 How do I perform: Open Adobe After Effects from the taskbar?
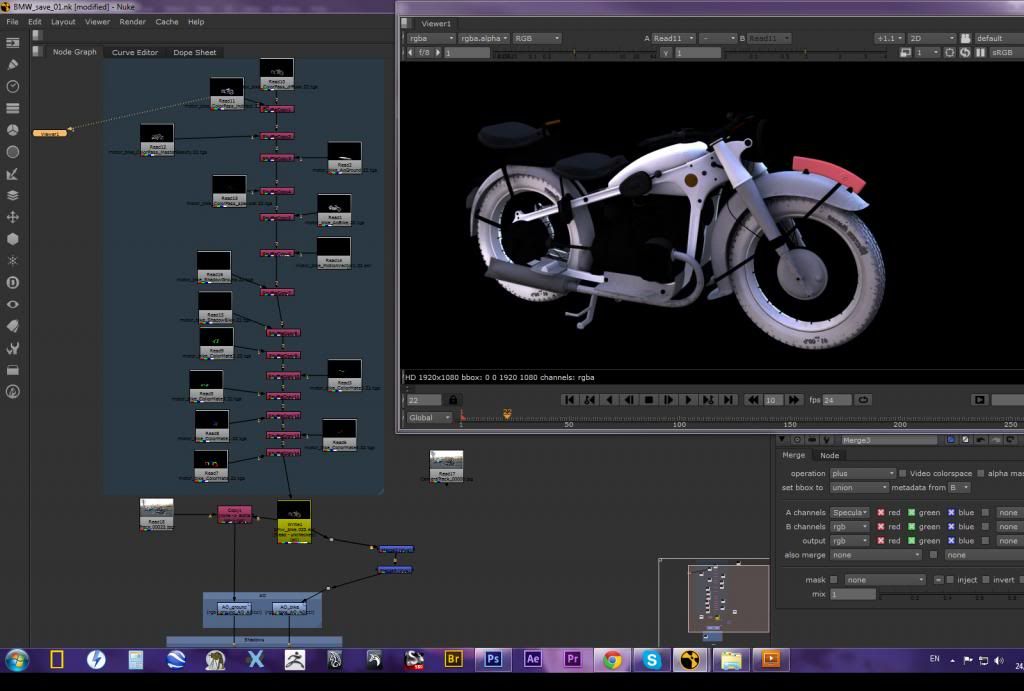pyautogui.click(x=533, y=660)
